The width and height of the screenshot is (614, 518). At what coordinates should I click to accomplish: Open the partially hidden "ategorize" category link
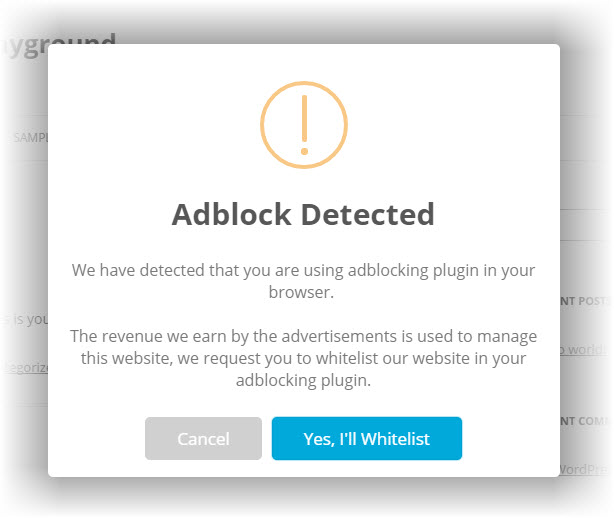tap(24, 366)
